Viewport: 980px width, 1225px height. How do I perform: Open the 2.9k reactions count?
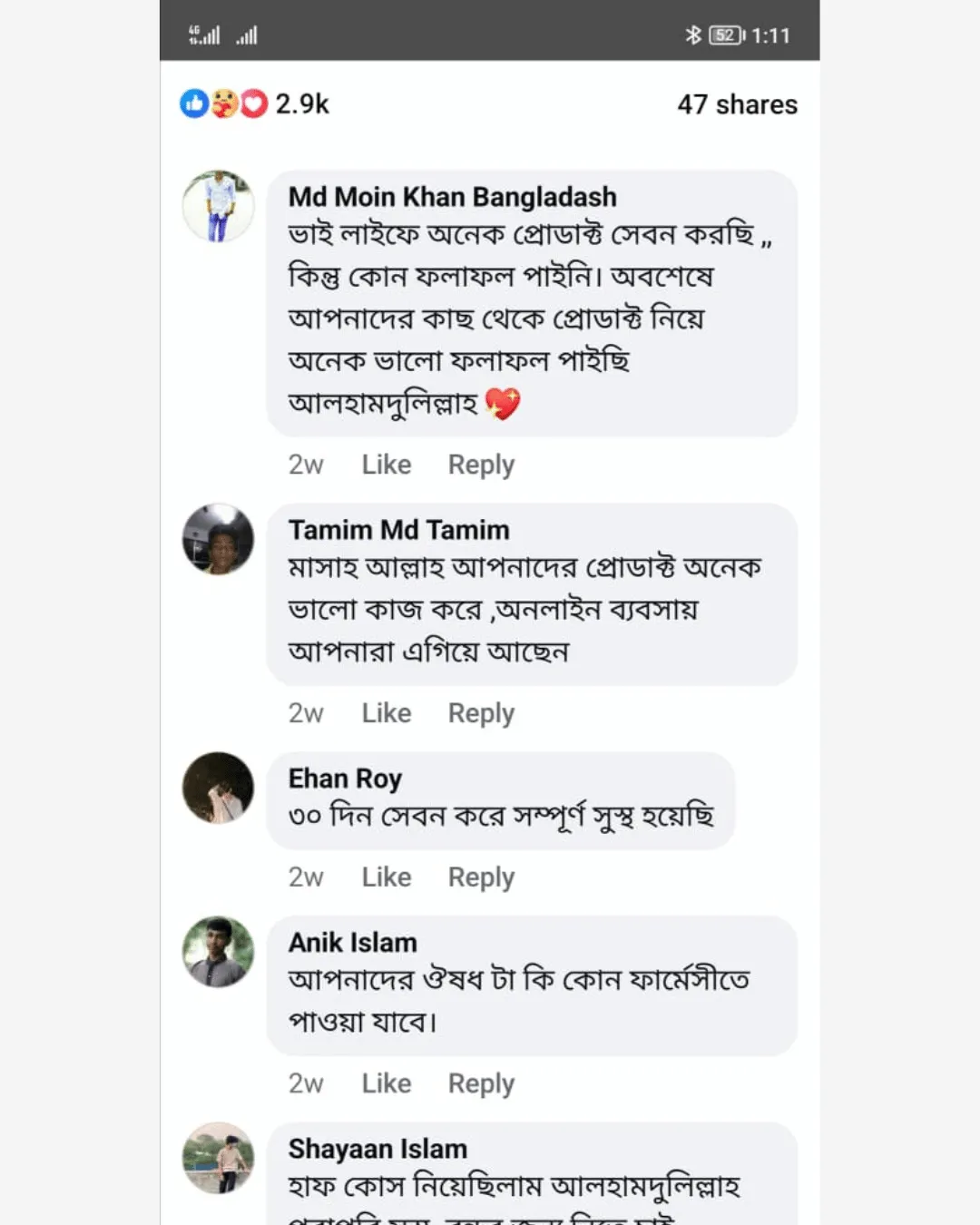(x=302, y=104)
